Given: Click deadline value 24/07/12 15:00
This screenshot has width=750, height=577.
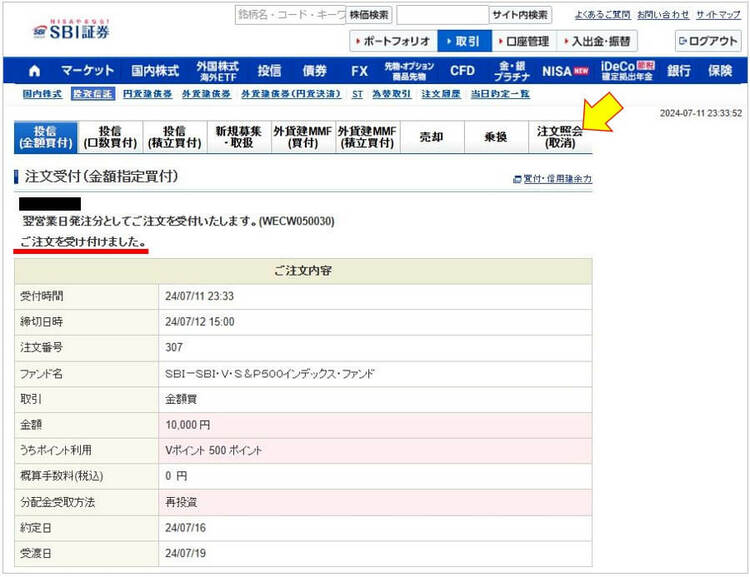Looking at the screenshot, I should 200,322.
